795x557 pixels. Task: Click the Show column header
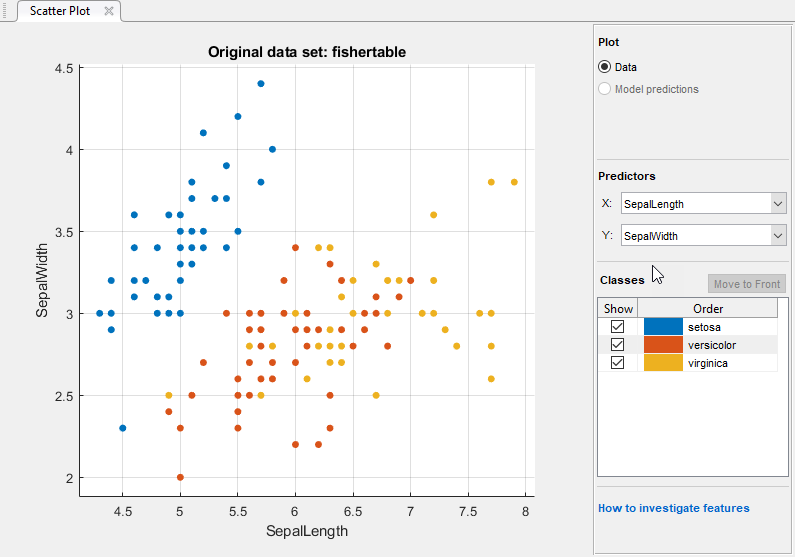(618, 308)
